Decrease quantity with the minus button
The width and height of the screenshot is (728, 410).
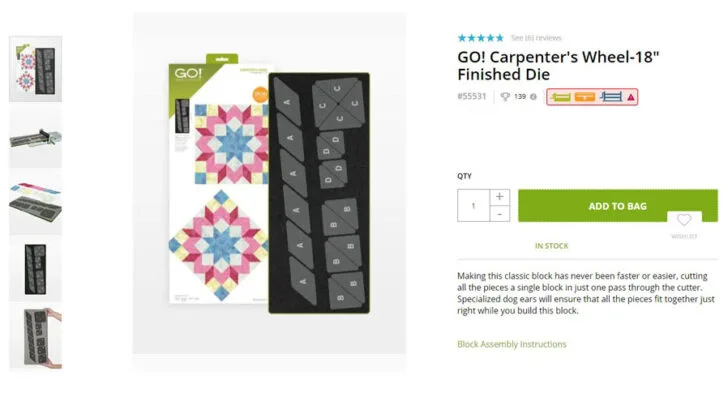click(x=500, y=214)
